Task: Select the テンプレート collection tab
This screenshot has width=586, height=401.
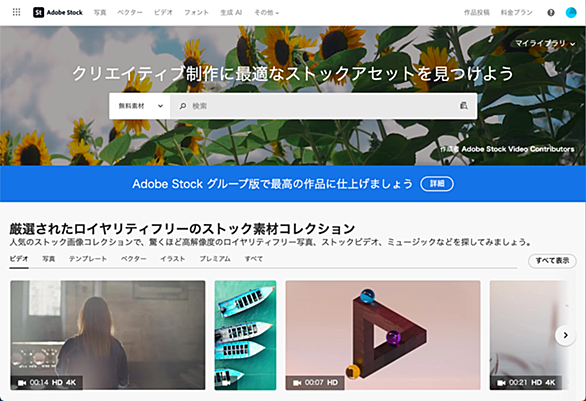Action: click(x=88, y=259)
